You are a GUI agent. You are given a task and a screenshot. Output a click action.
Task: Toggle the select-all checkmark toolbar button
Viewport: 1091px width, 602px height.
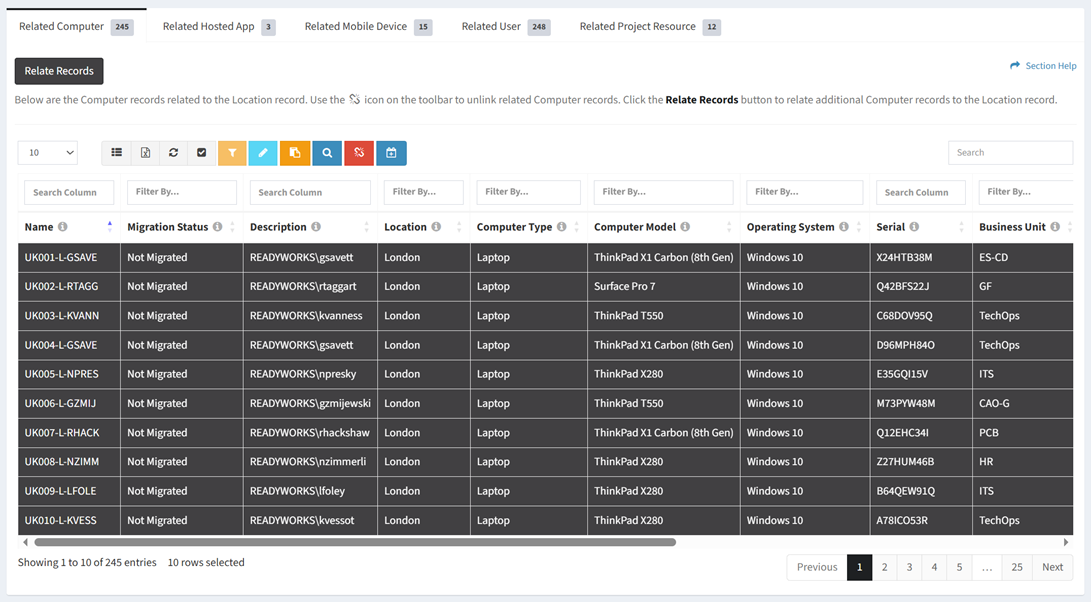coord(201,153)
